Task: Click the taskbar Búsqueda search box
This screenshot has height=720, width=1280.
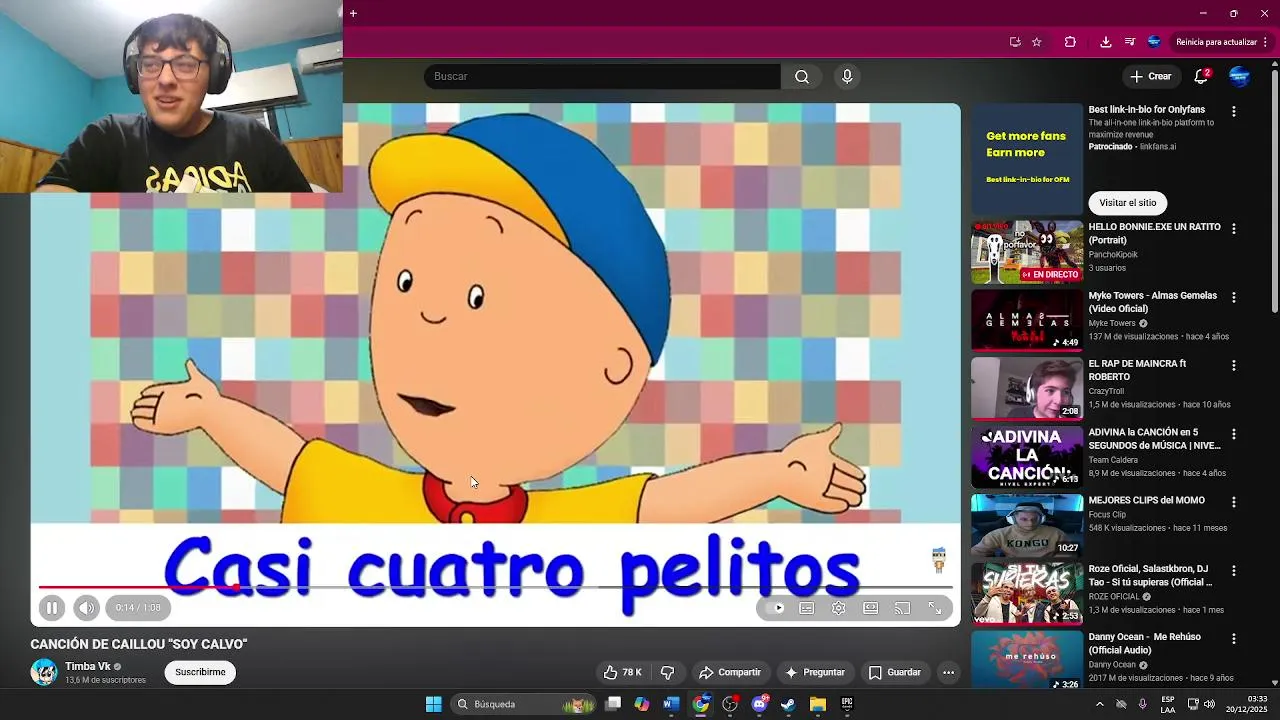Action: (524, 704)
